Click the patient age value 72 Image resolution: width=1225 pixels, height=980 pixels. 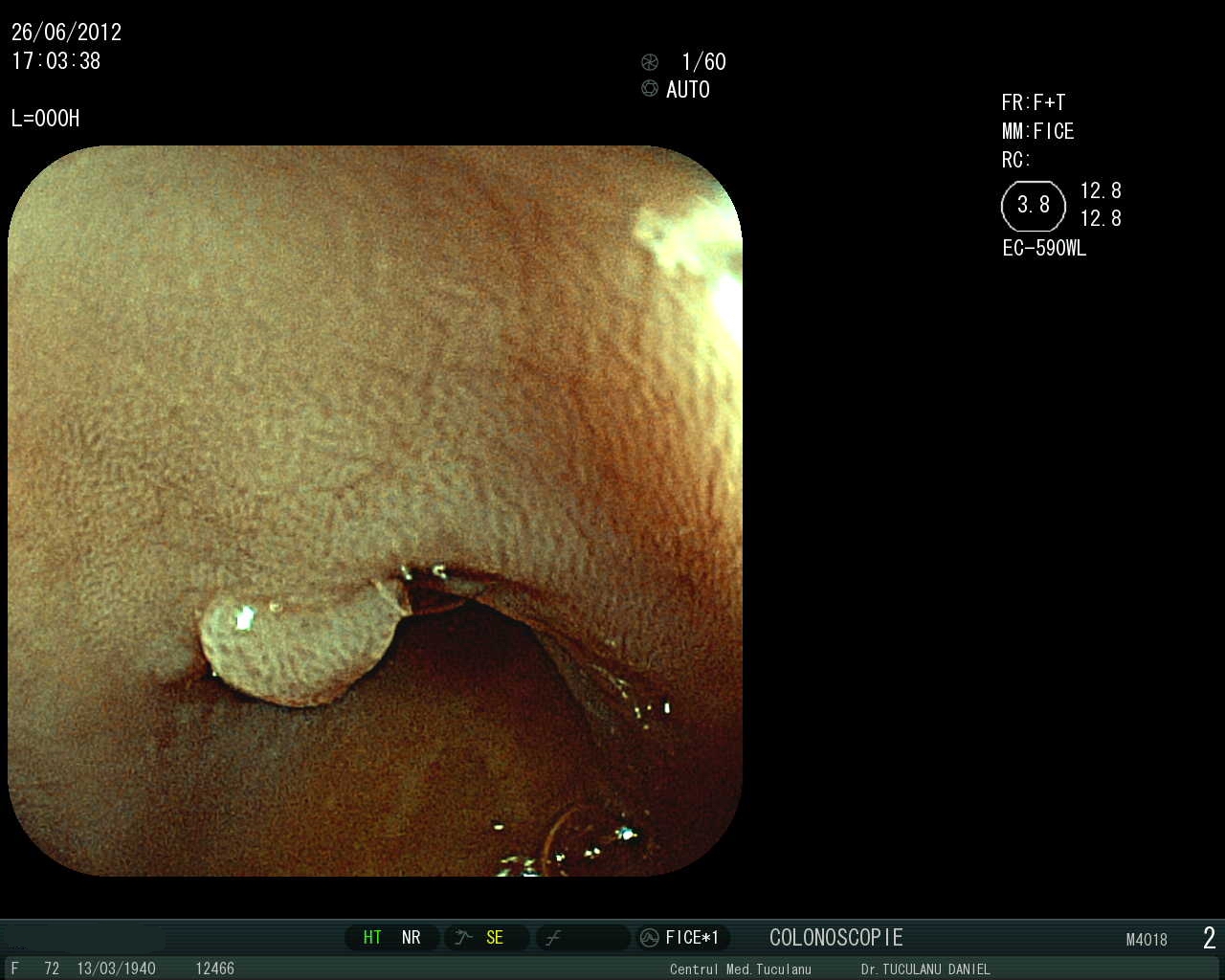[x=52, y=969]
